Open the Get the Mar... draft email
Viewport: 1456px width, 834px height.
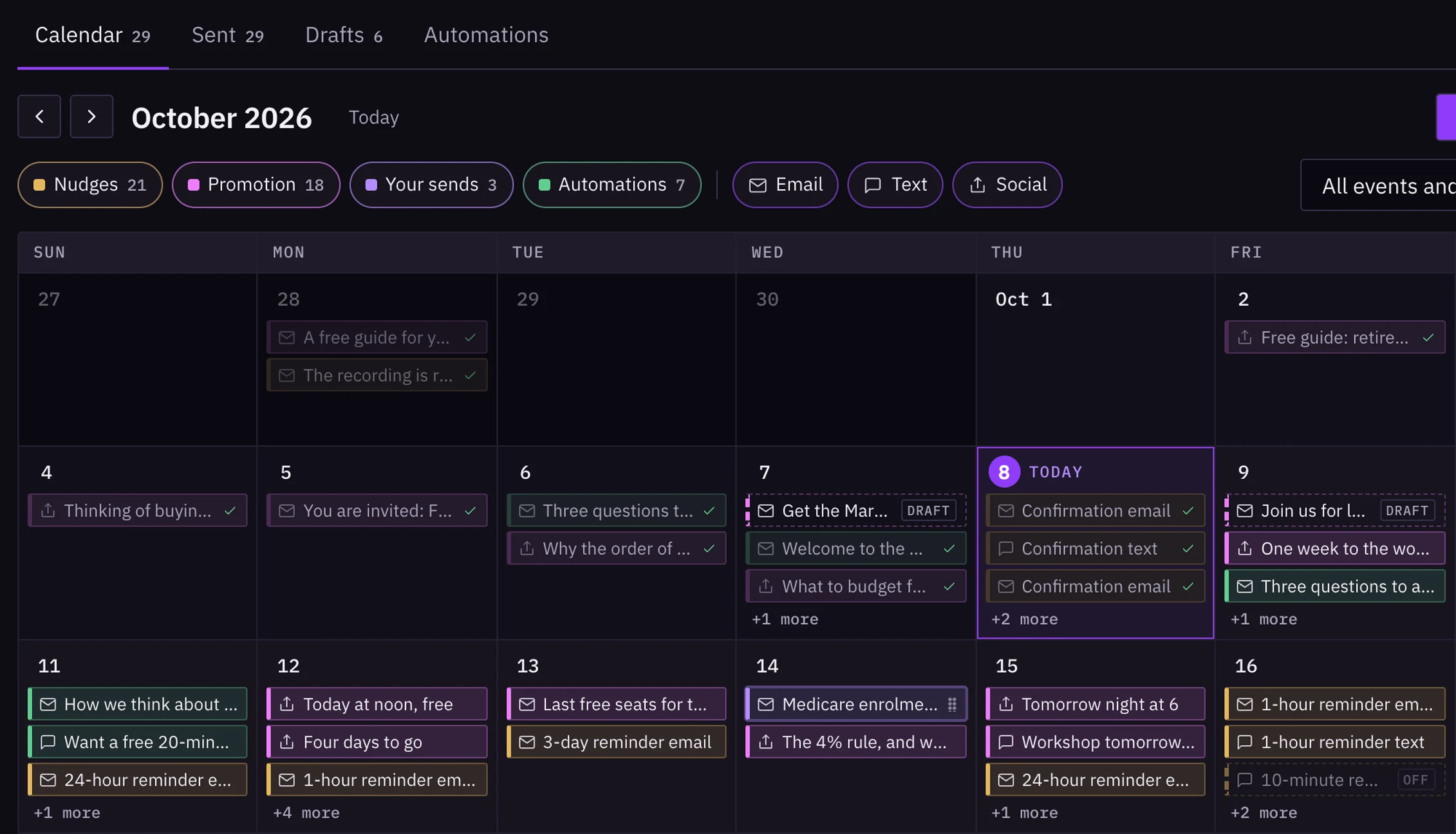pyautogui.click(x=856, y=510)
